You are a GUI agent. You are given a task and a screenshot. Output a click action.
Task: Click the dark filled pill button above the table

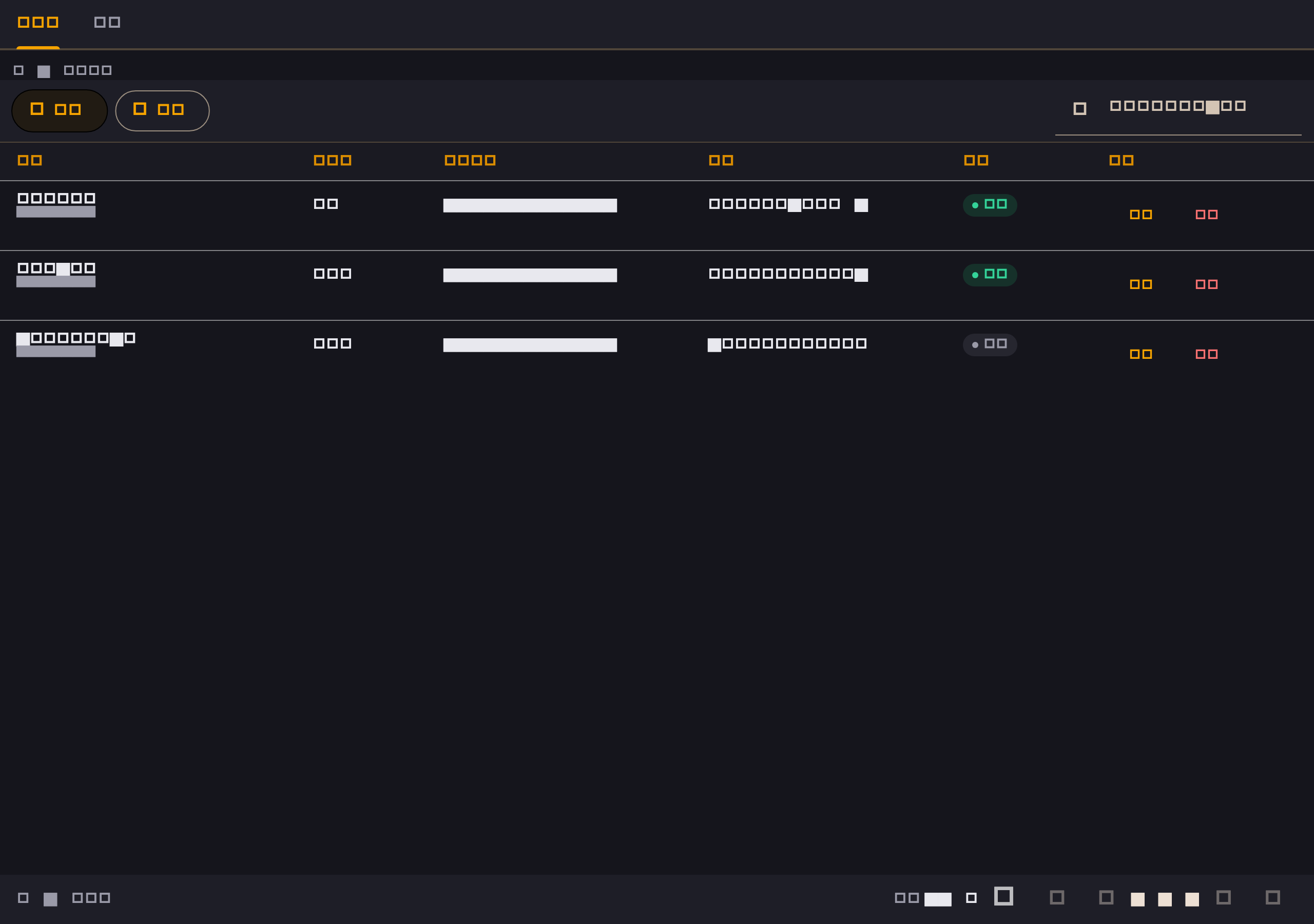coord(60,110)
